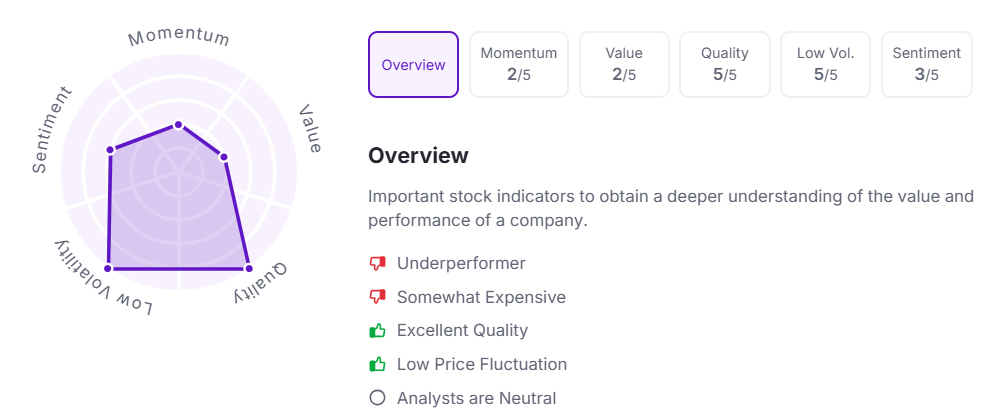Click the Value point on radar chart
Image resolution: width=997 pixels, height=415 pixels.
(223, 157)
